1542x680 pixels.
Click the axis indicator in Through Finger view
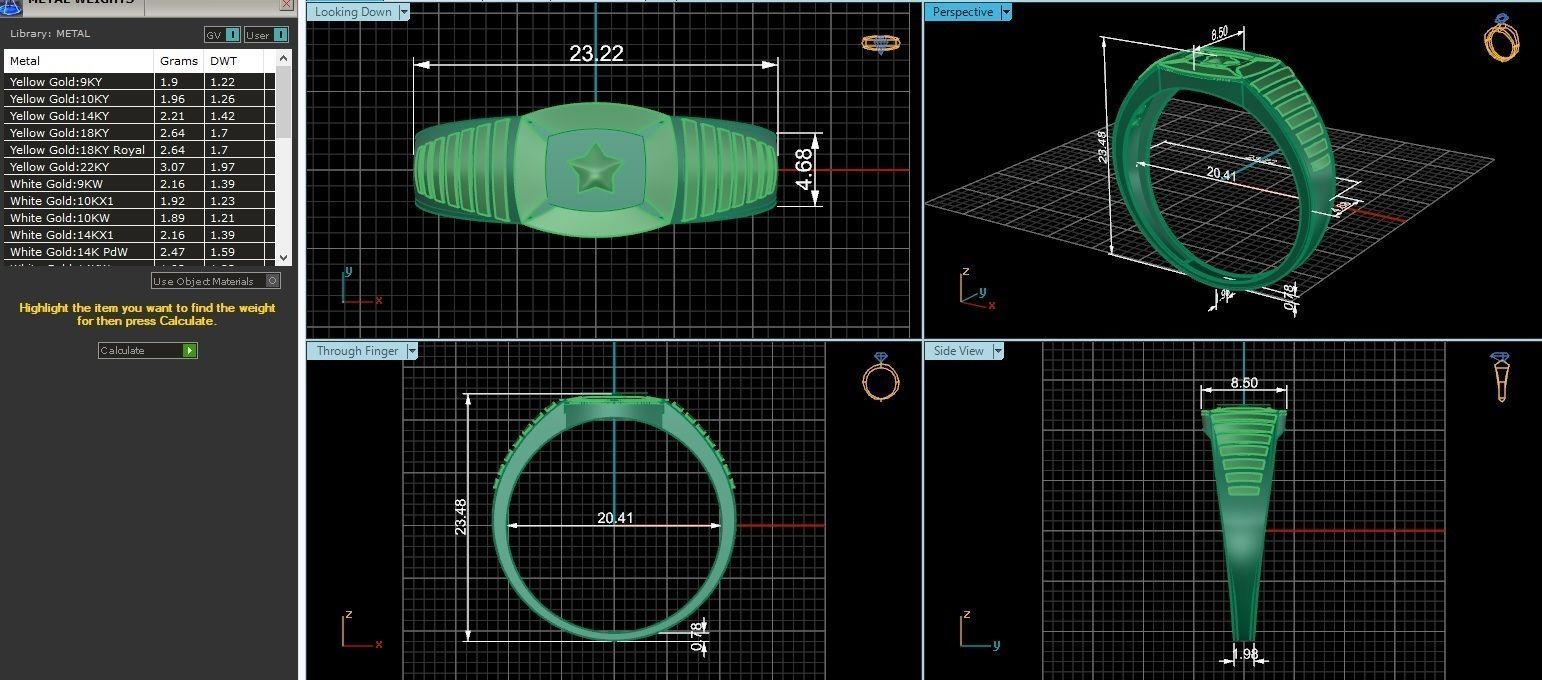(362, 630)
